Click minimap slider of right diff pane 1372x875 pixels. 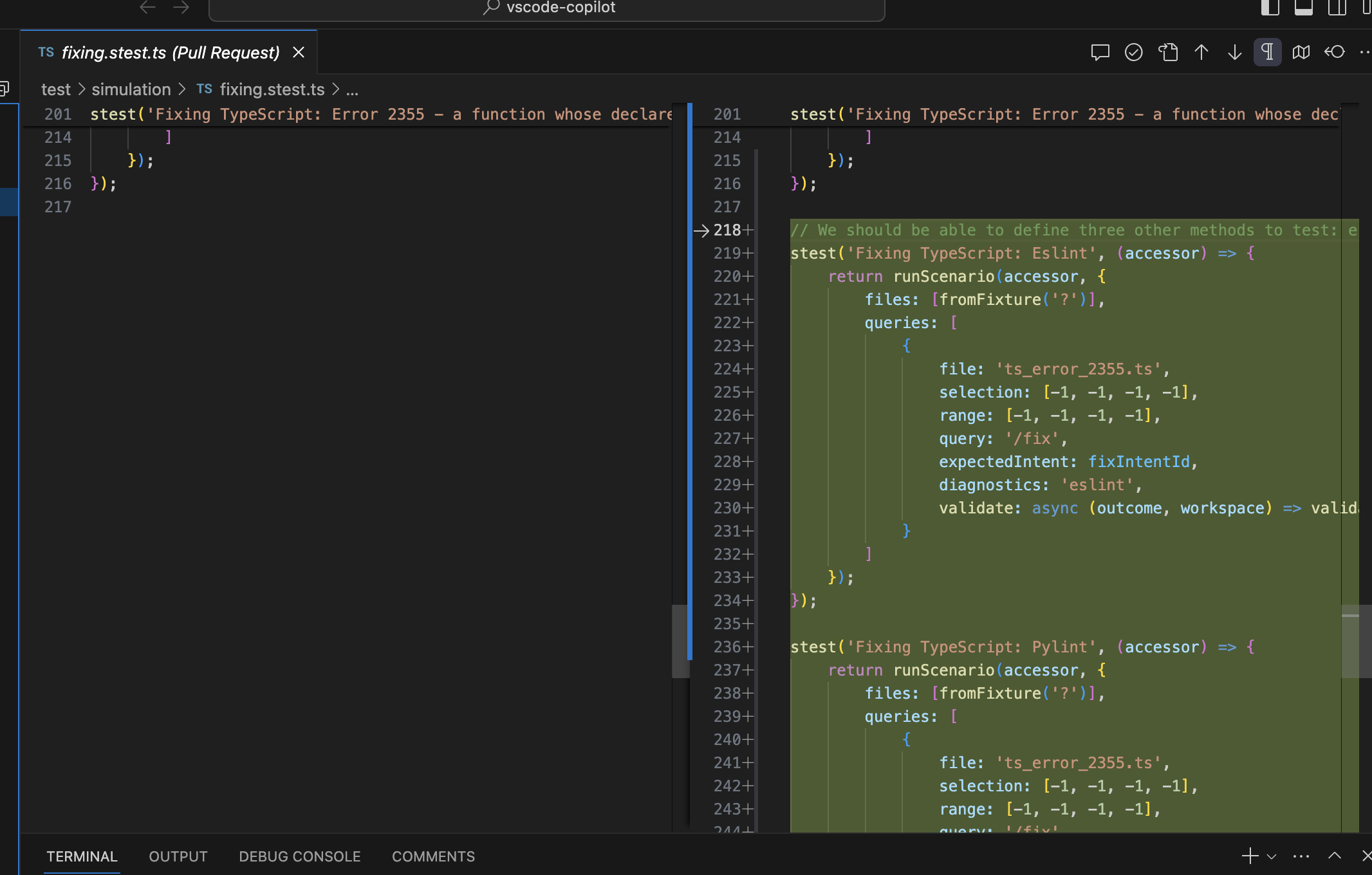tap(1357, 641)
